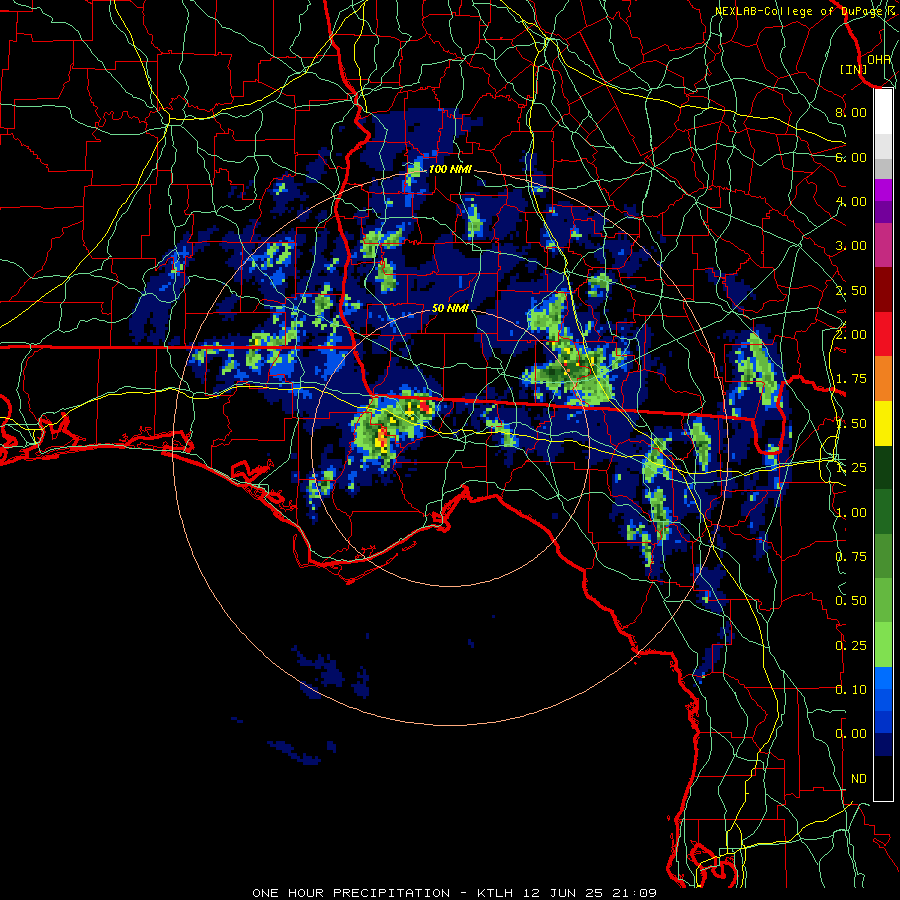The height and width of the screenshot is (900, 900).
Task: Click the 1.50 scale value
Action: click(851, 424)
